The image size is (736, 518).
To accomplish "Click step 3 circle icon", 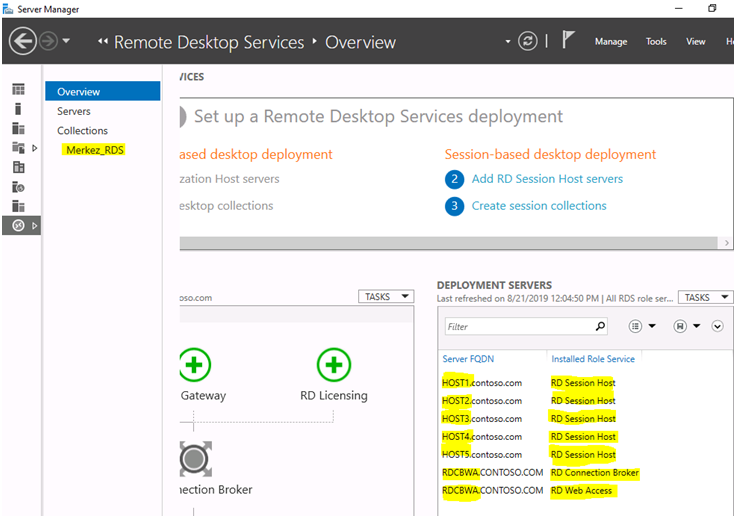I will tap(454, 206).
